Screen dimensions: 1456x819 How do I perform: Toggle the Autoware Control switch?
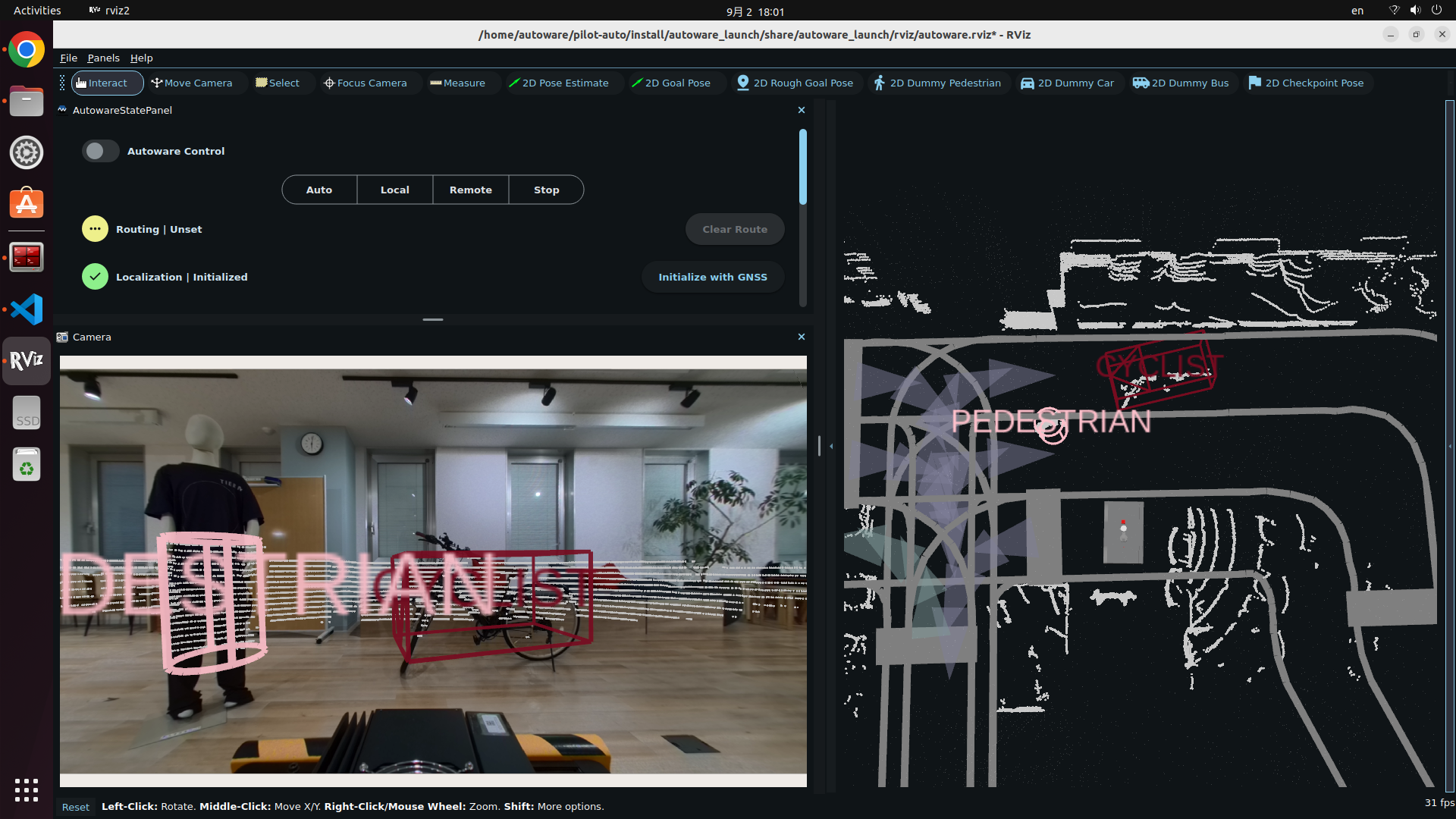point(100,151)
